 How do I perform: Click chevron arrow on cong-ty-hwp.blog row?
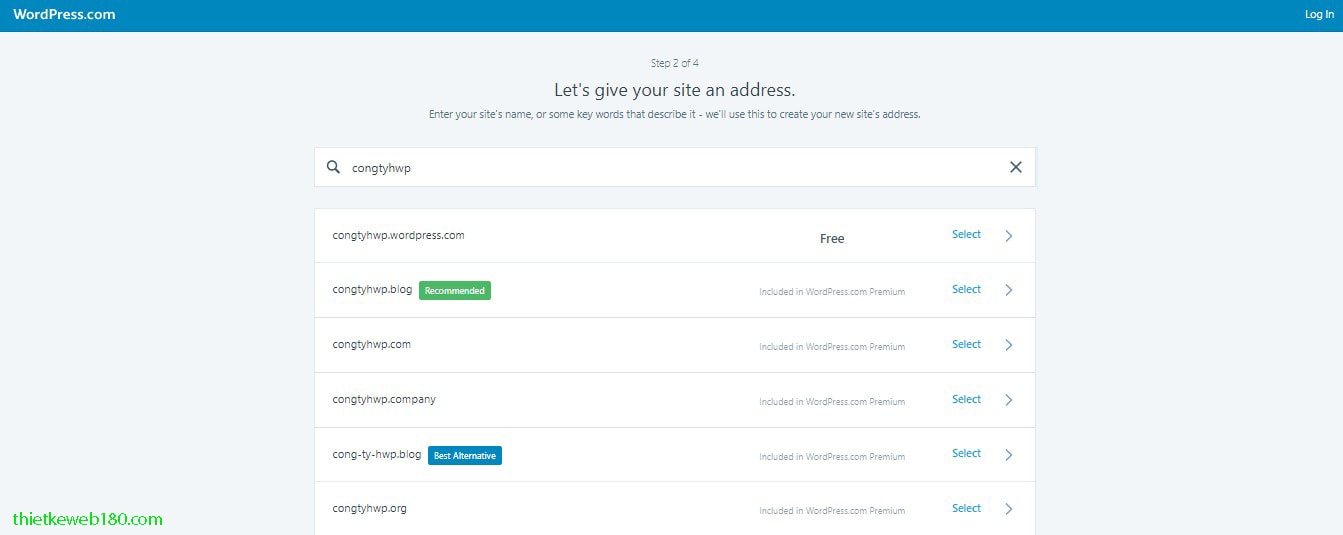(x=1009, y=455)
